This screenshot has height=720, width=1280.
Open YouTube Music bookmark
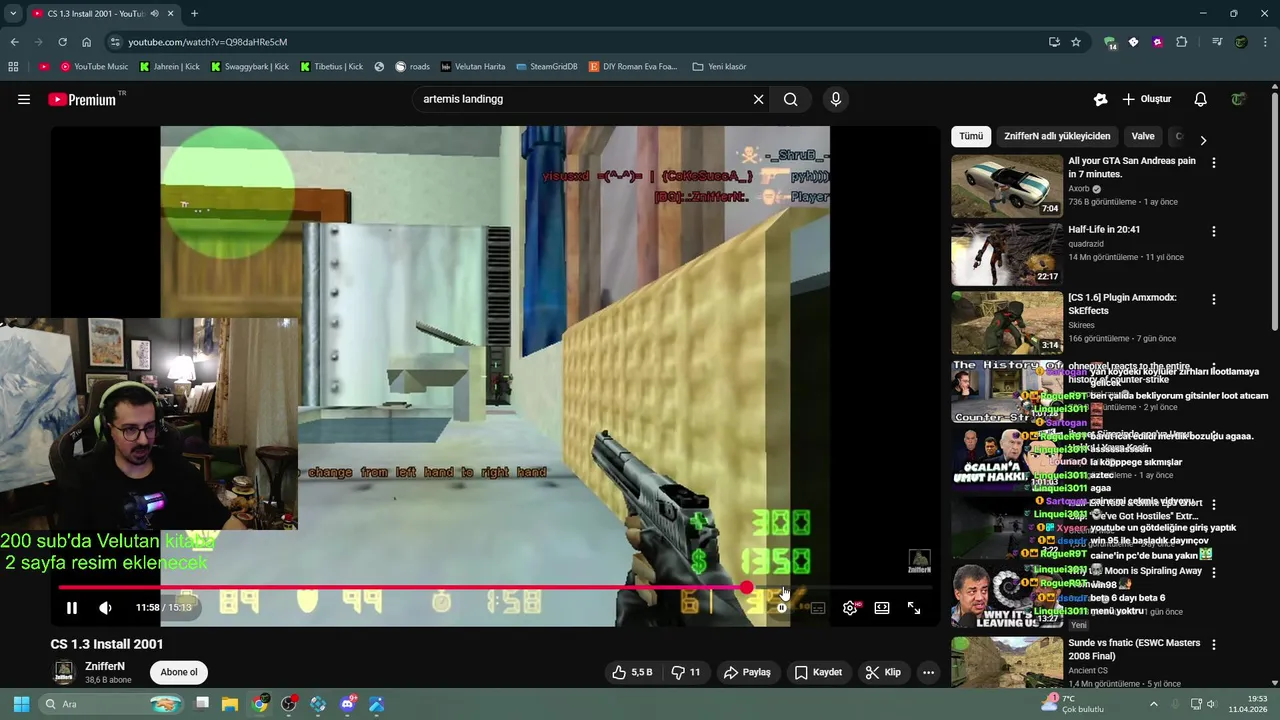coord(94,67)
